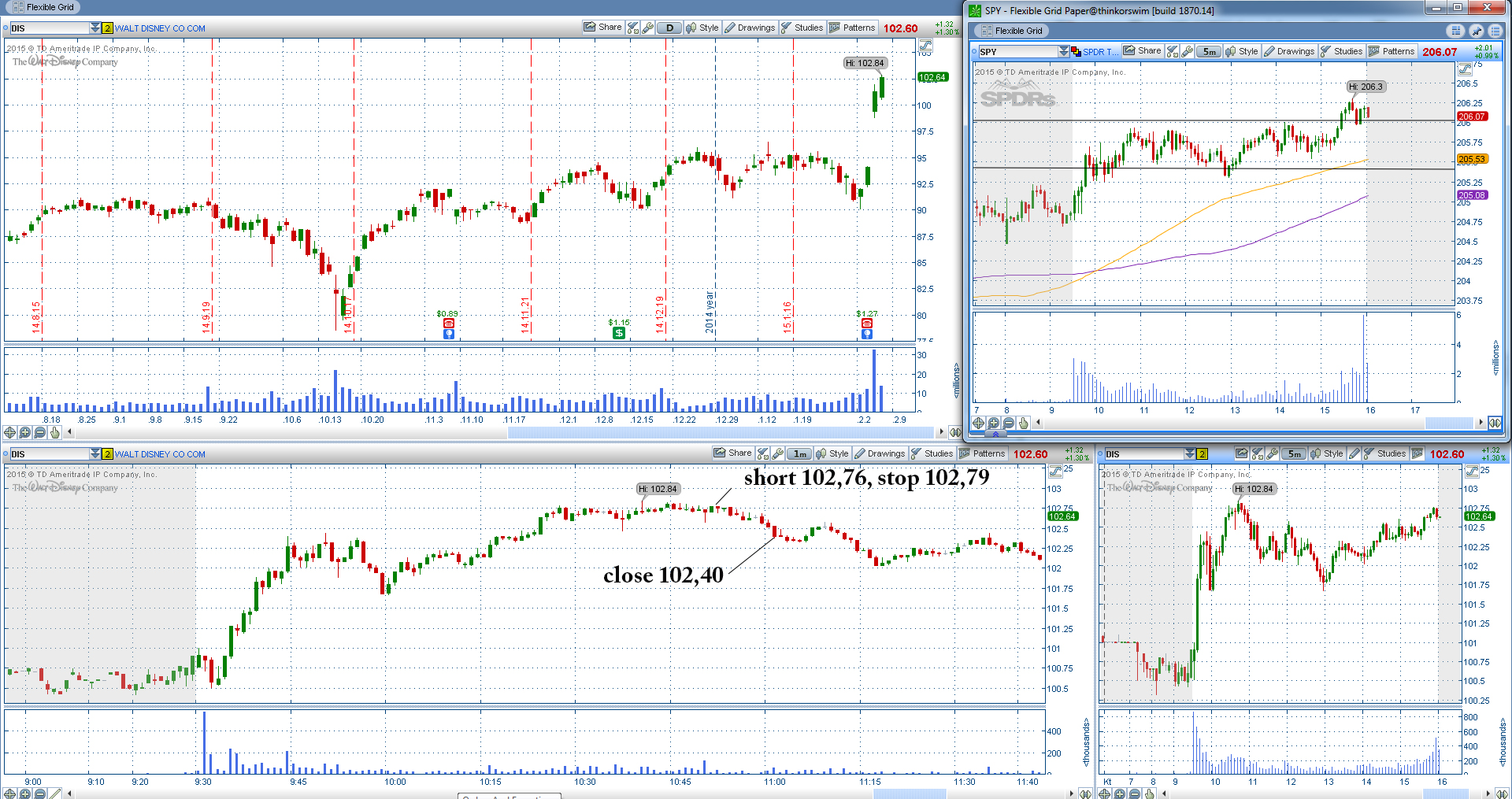The width and height of the screenshot is (1512, 799).
Task: Open Studies menu on DIS 1m chart
Action: click(932, 453)
